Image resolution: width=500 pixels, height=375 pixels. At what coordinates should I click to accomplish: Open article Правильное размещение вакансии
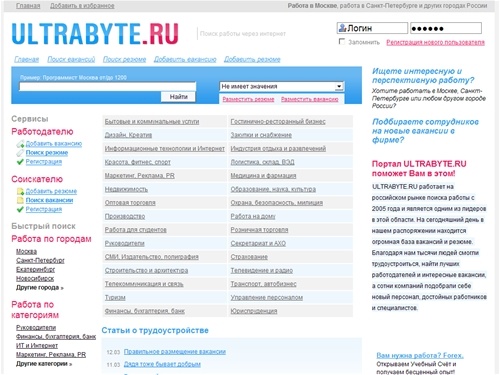(x=175, y=352)
